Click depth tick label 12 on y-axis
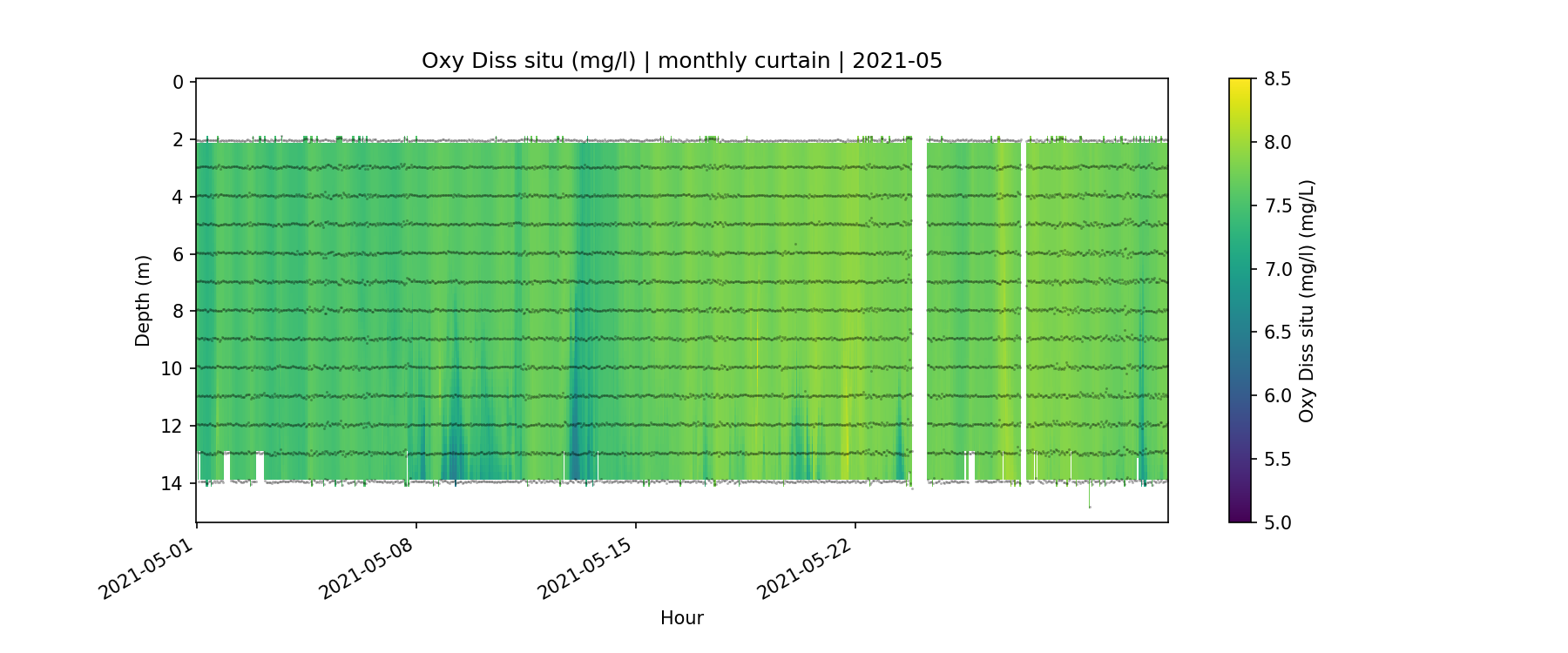1568x653 pixels. pos(172,426)
